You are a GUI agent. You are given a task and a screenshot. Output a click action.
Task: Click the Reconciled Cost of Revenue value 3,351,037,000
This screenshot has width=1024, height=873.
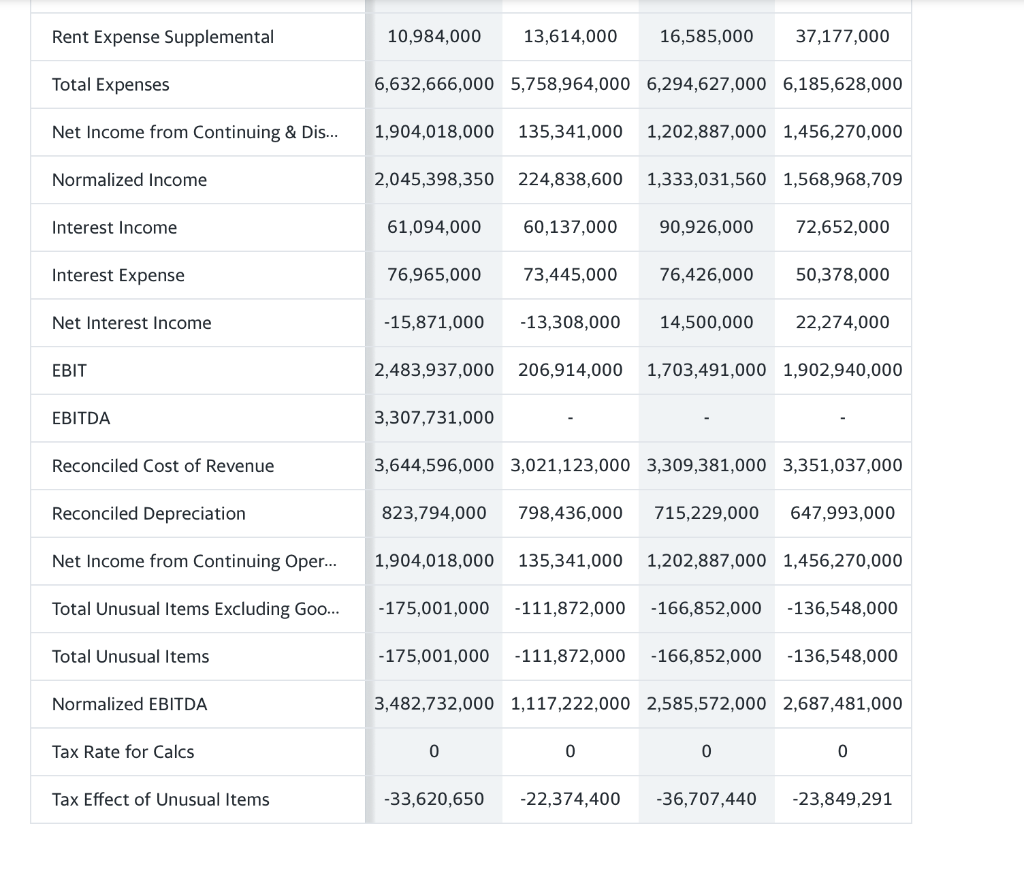(x=842, y=465)
